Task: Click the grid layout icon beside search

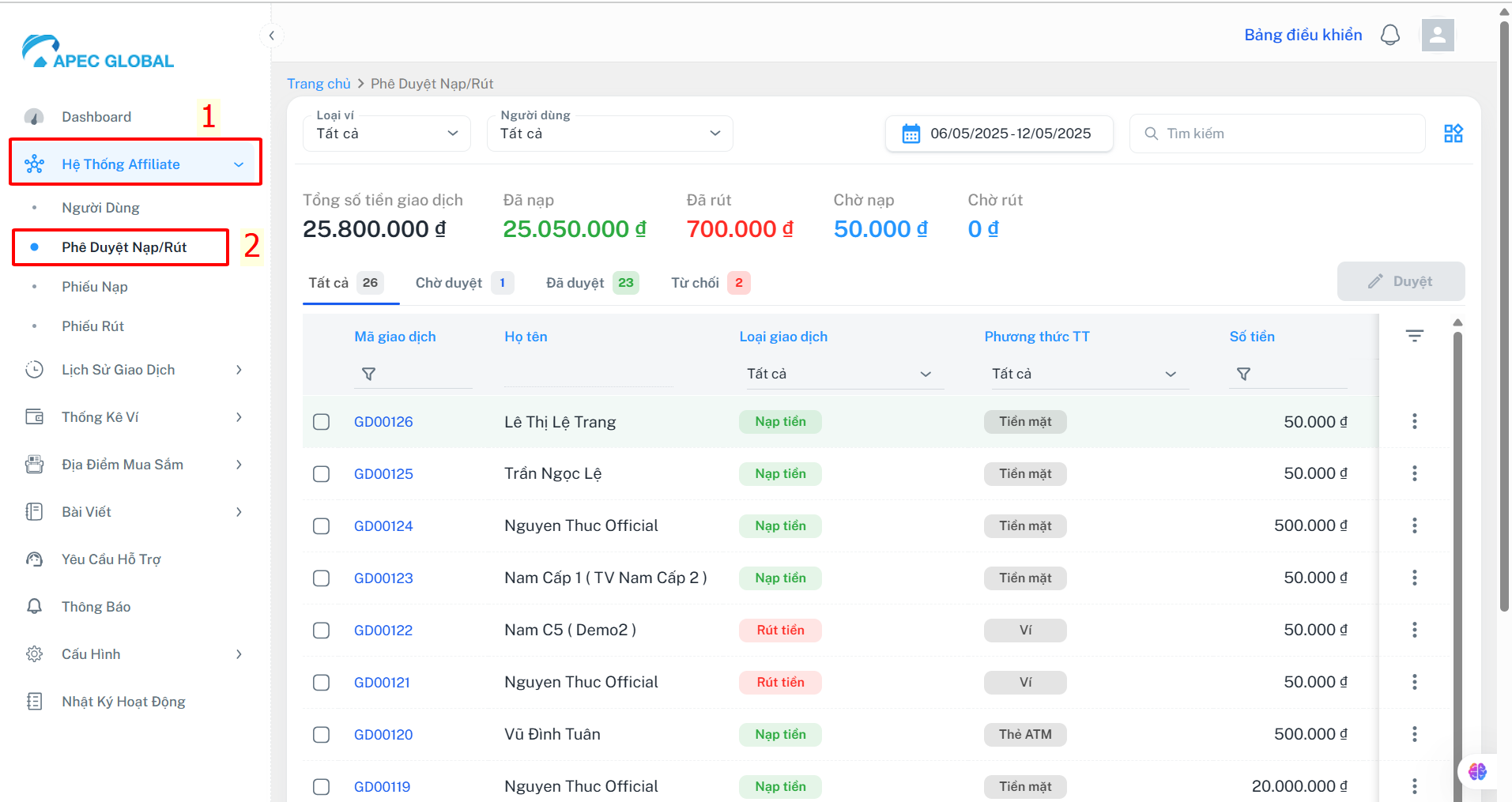Action: [x=1453, y=134]
